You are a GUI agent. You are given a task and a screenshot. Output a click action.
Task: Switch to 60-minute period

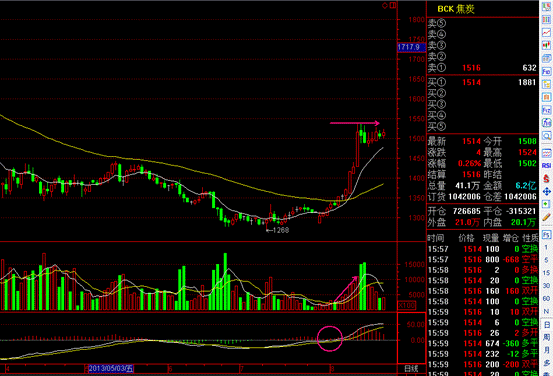coord(546,298)
